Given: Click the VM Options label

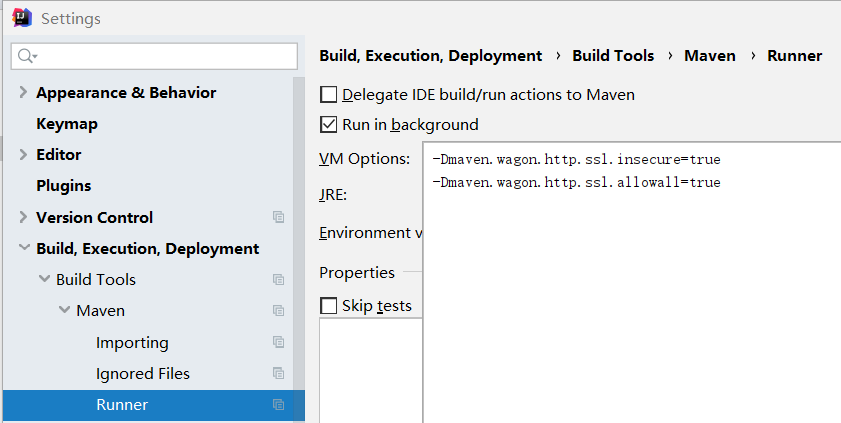Looking at the screenshot, I should [364, 159].
